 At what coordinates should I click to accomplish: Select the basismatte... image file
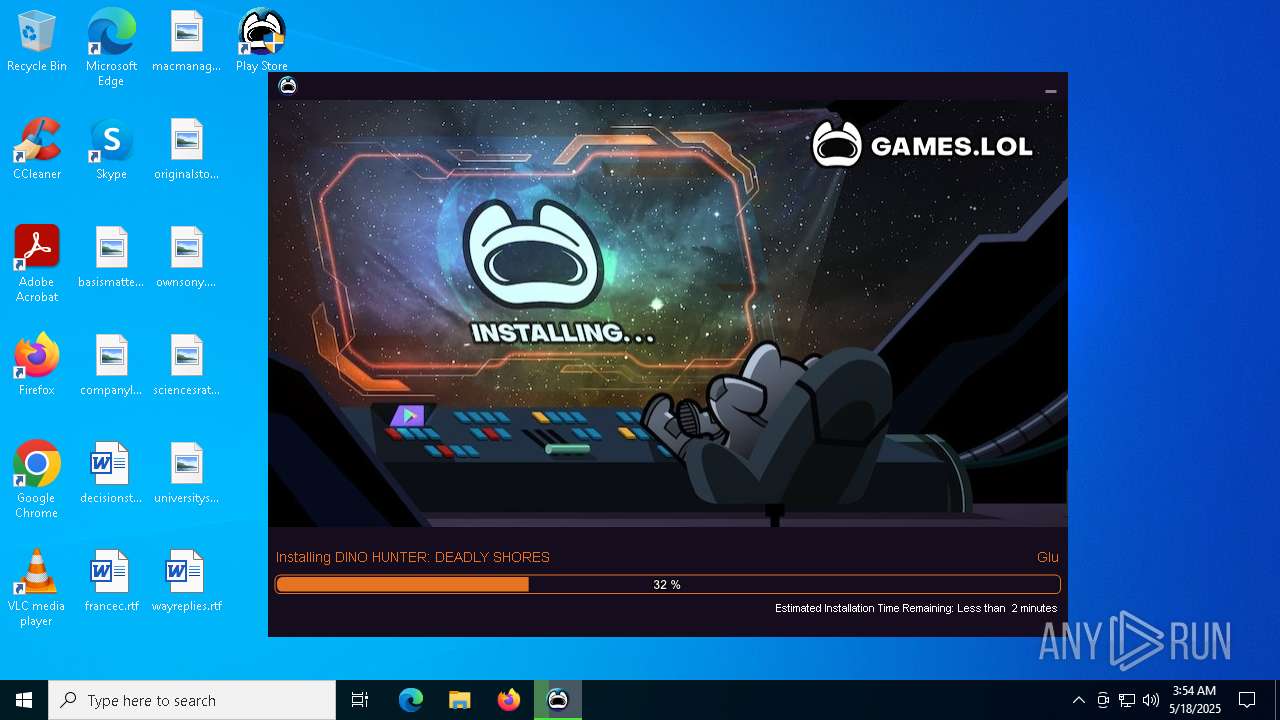pos(111,258)
